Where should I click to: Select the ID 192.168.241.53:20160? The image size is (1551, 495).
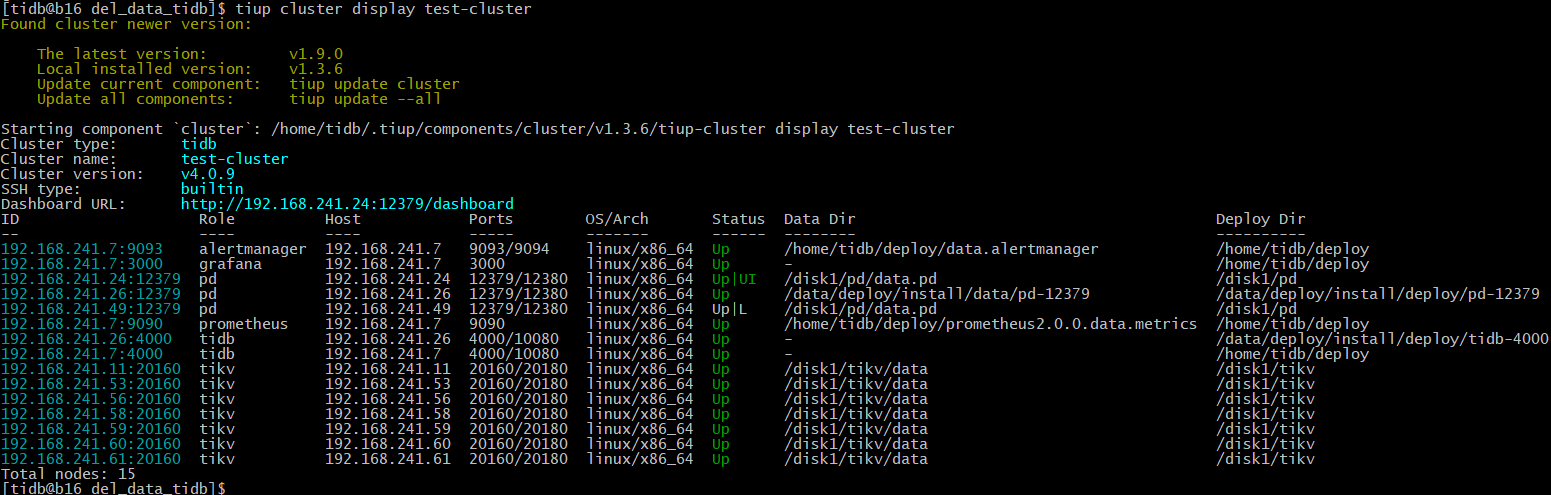pos(91,384)
